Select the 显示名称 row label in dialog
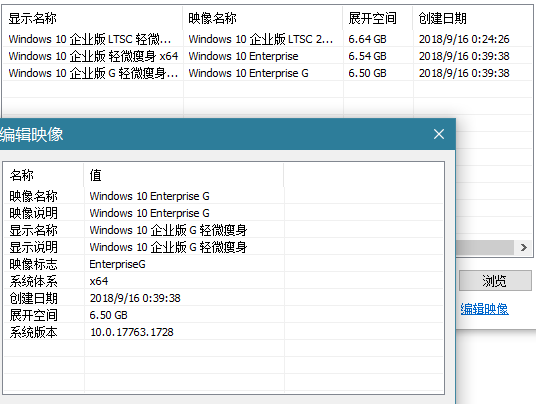This screenshot has height=404, width=536. (33, 230)
